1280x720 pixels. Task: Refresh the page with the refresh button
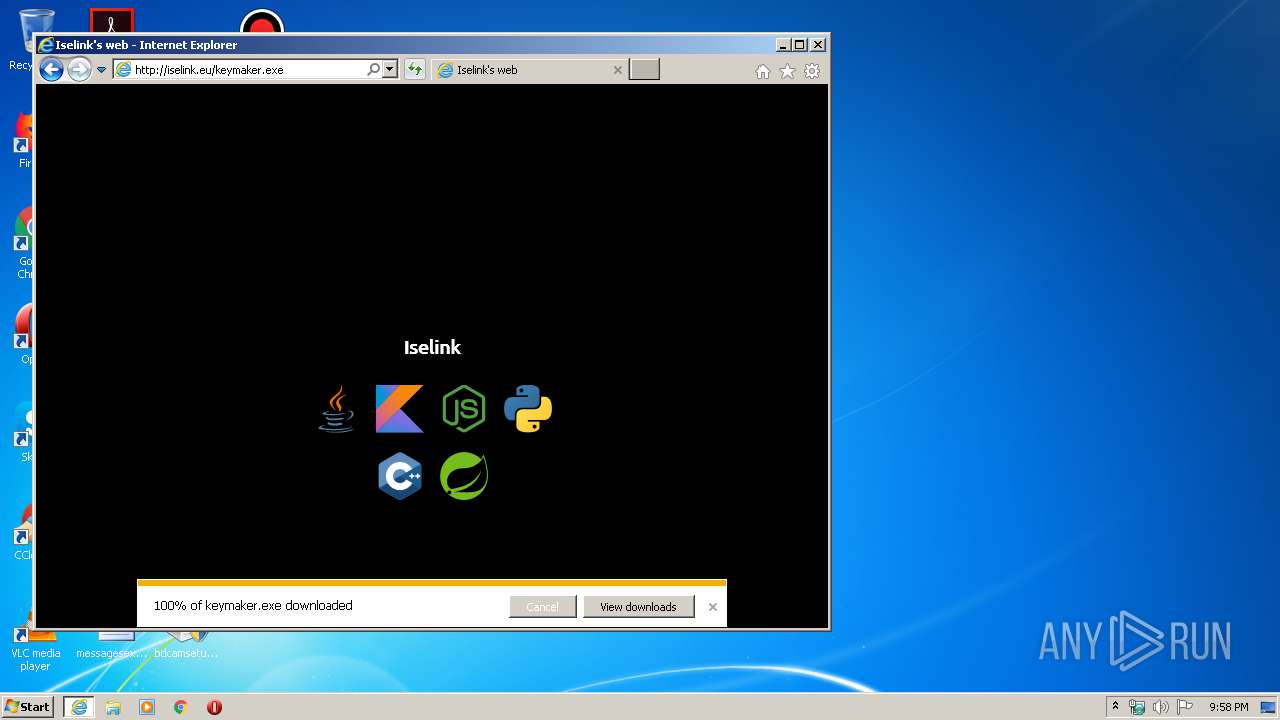click(x=415, y=70)
